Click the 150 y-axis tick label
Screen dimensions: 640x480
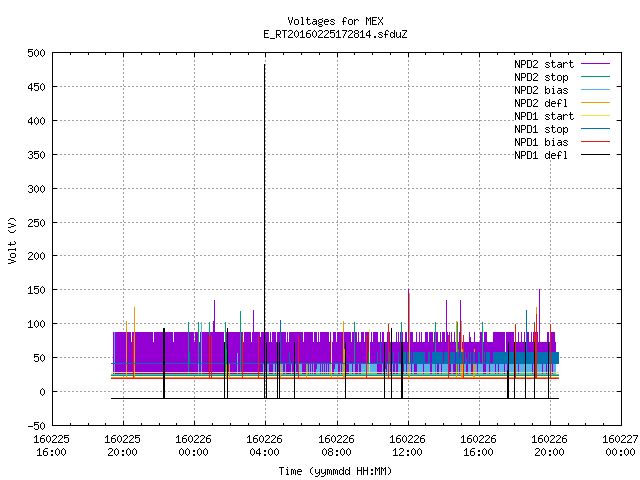click(36, 290)
